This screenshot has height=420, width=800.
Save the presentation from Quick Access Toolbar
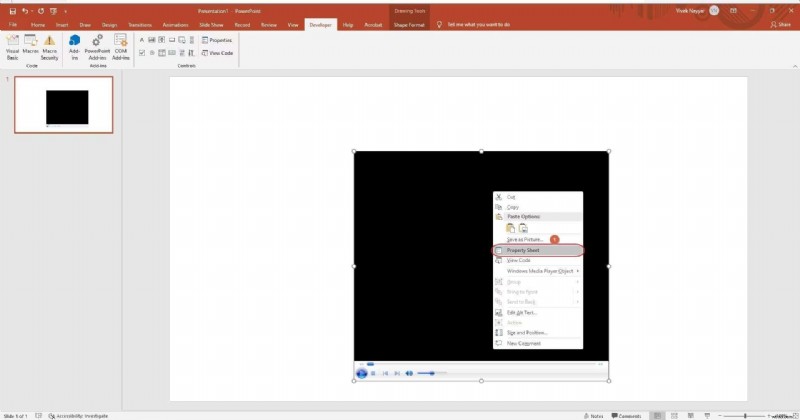13,11
